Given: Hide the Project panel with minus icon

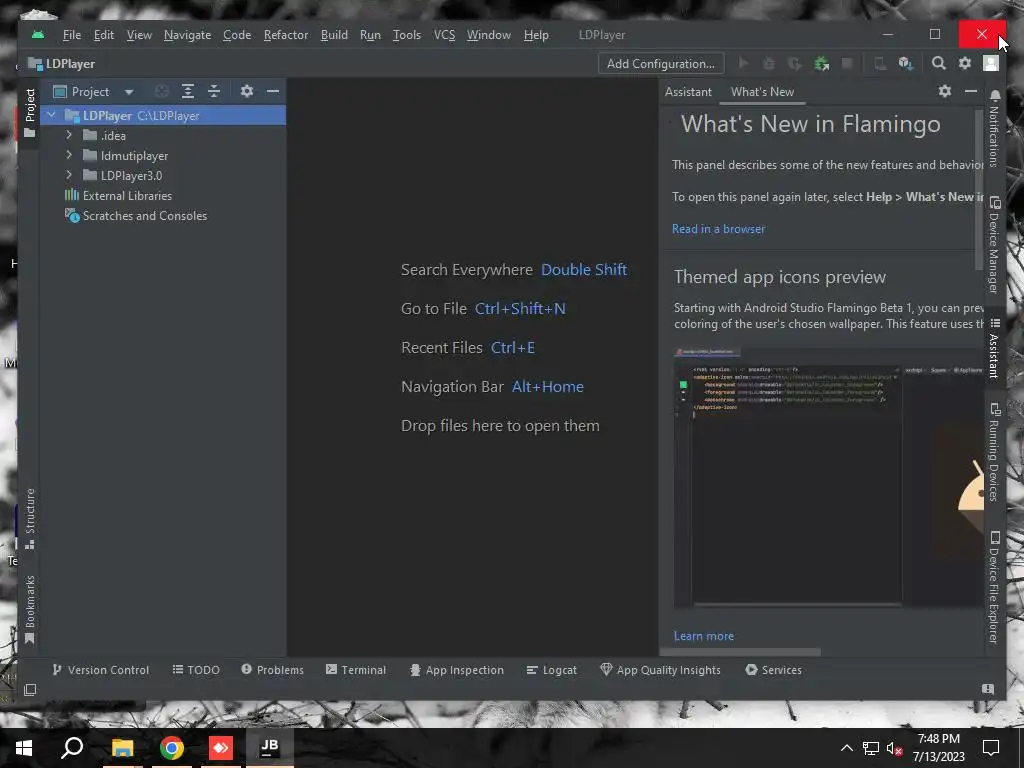Looking at the screenshot, I should coord(273,91).
